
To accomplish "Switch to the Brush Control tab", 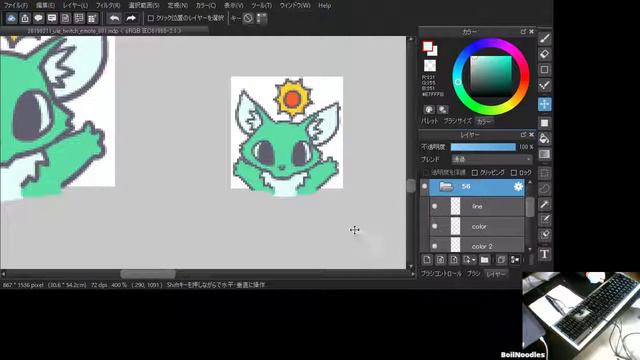I will point(441,274).
